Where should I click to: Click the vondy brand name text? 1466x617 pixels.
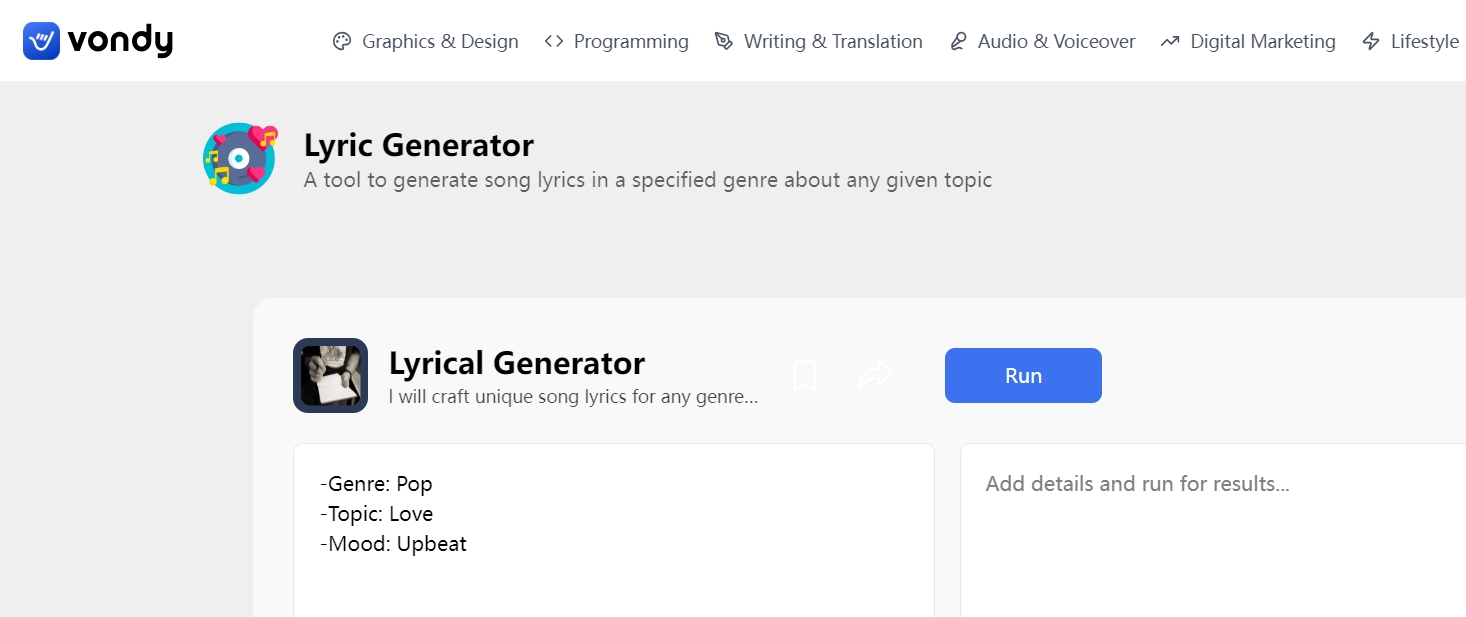121,41
